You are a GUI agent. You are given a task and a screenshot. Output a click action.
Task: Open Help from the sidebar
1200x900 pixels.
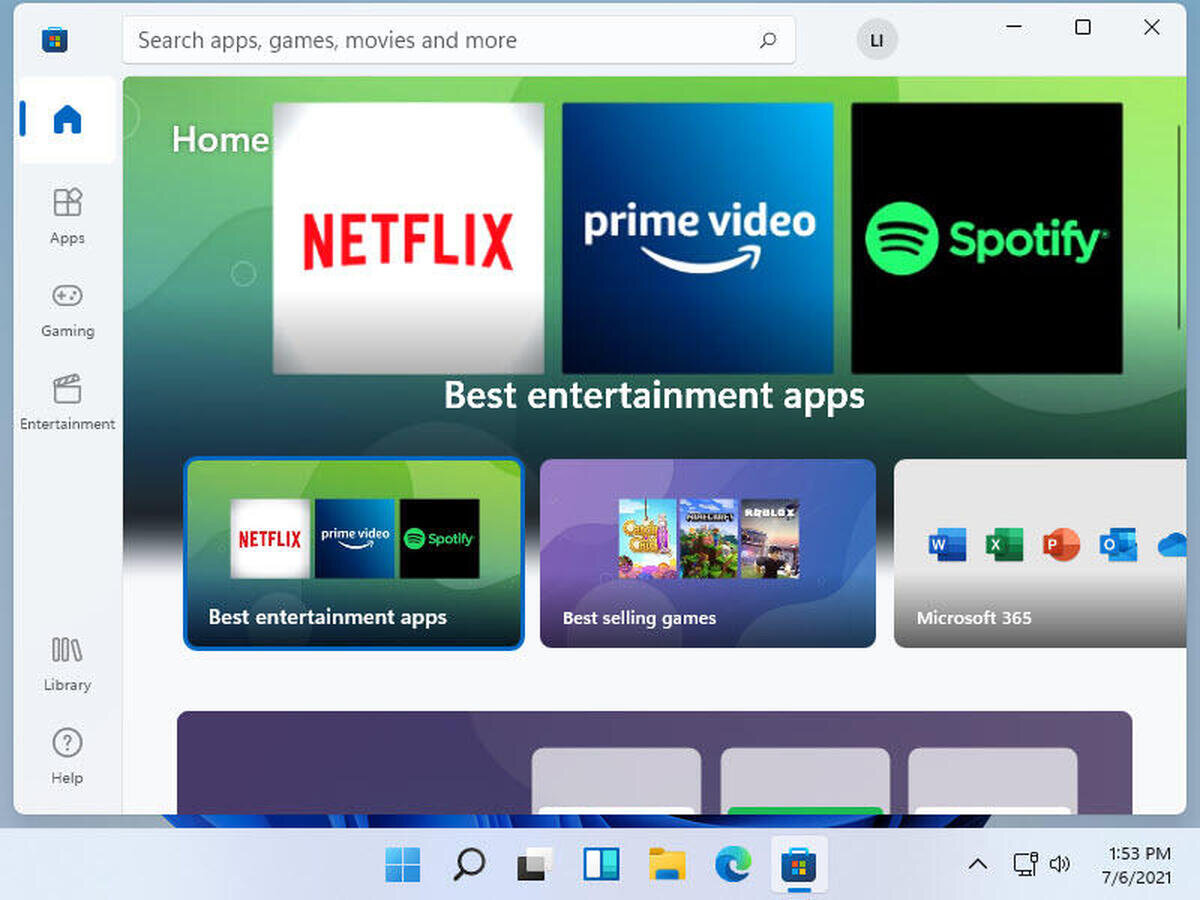pyautogui.click(x=67, y=756)
